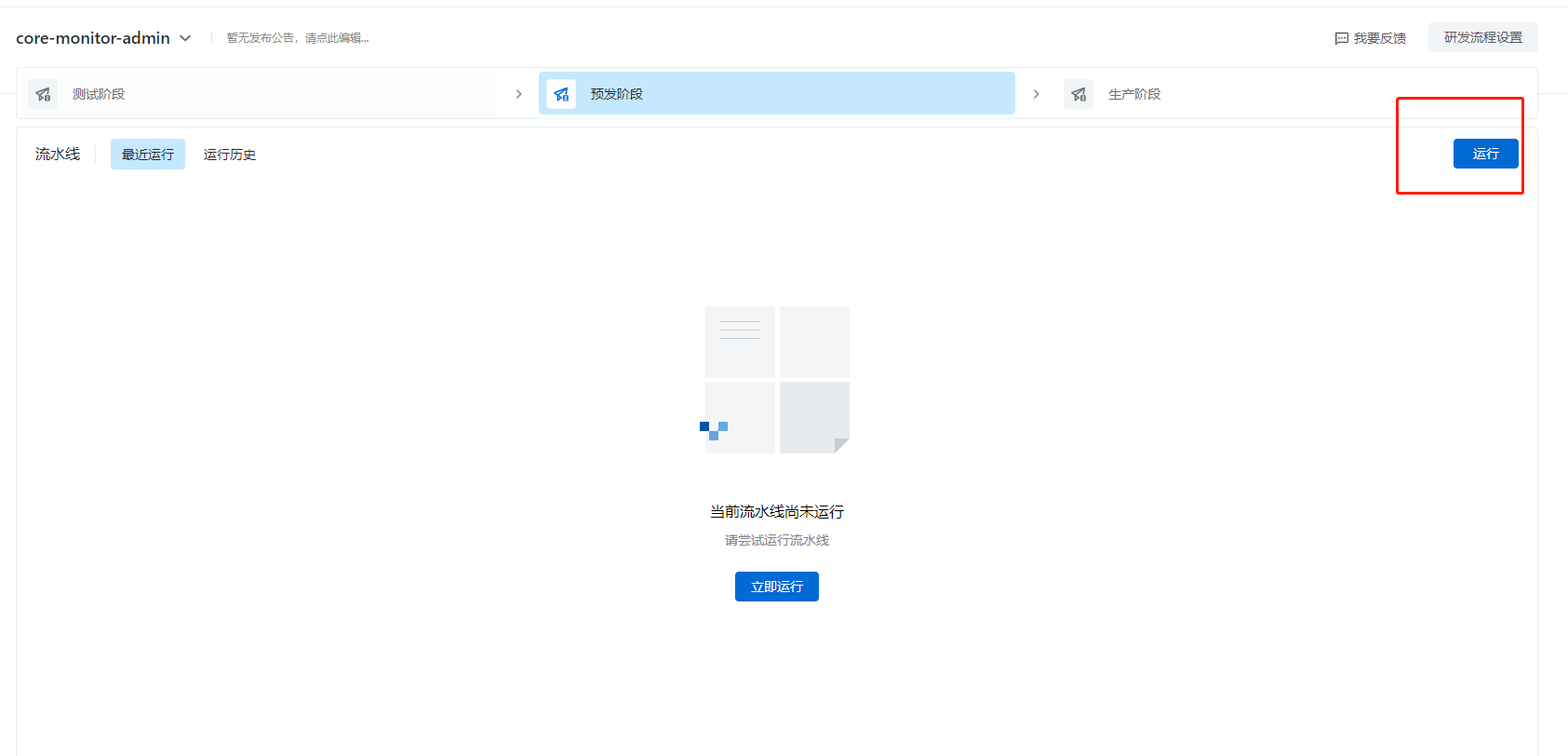The width and height of the screenshot is (1568, 756).
Task: Click the 生产阶段 stage icon
Action: (x=1079, y=94)
